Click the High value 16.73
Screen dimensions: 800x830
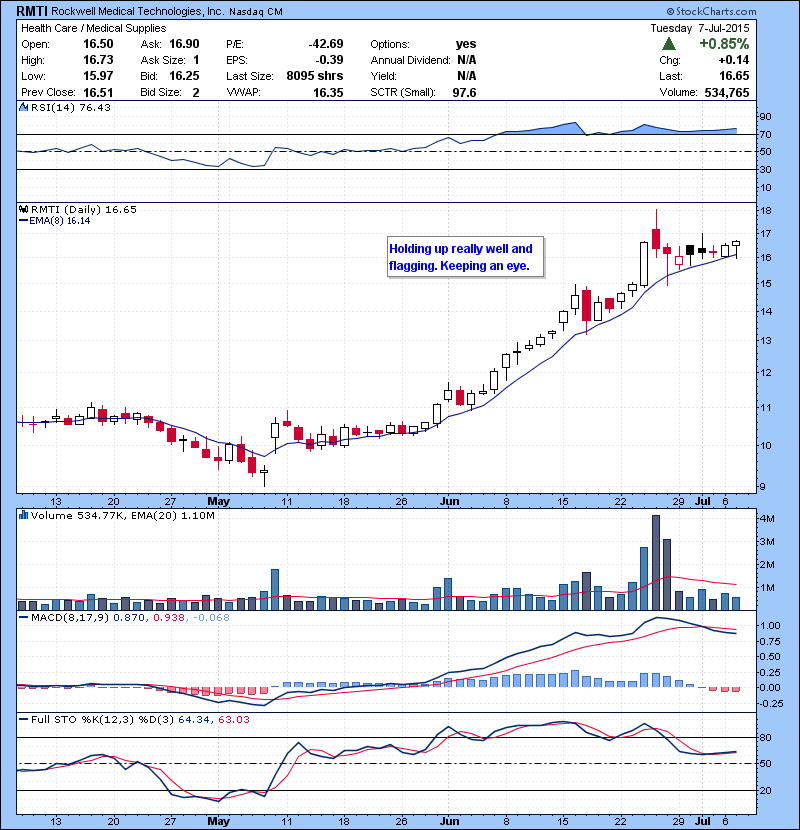tap(98, 60)
